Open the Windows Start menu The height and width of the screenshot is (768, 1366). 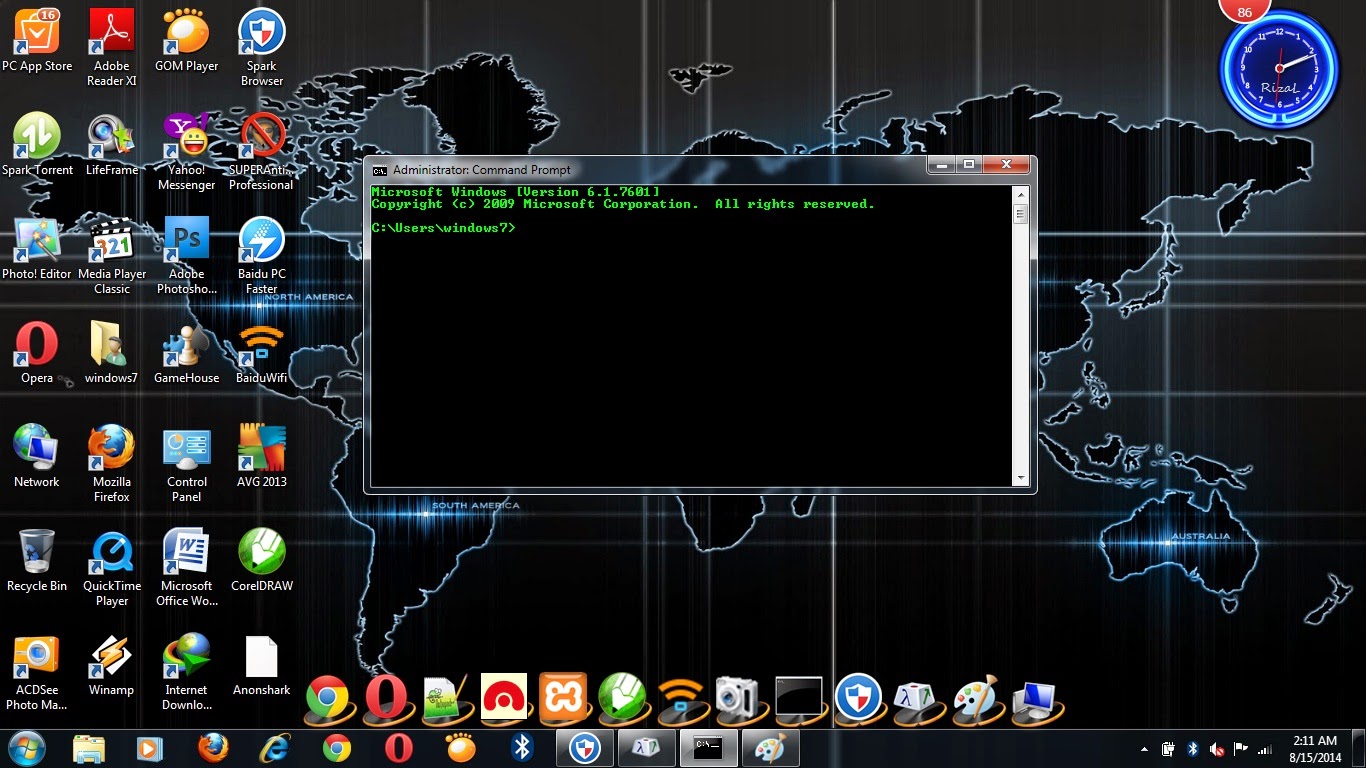pyautogui.click(x=27, y=748)
